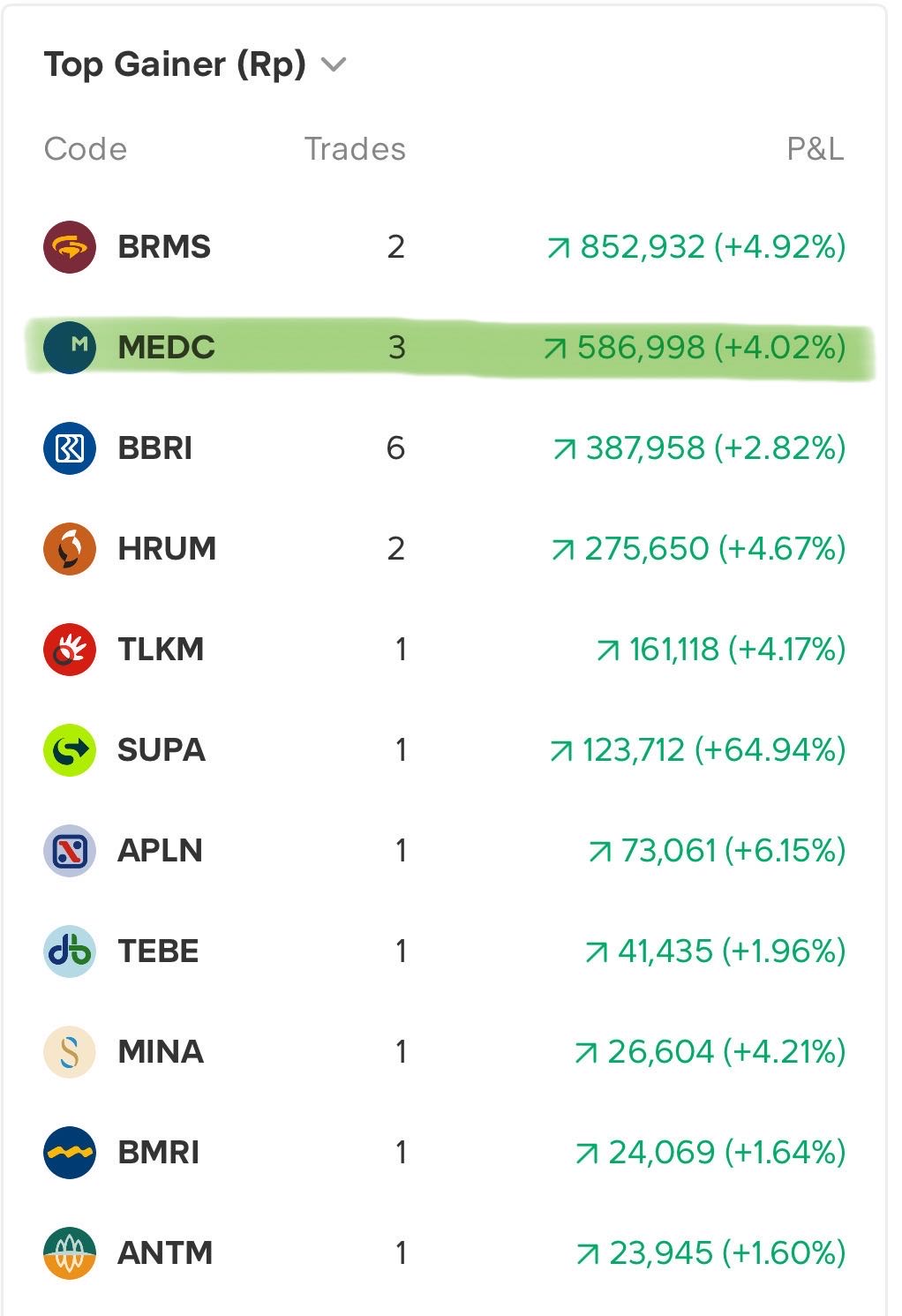Click the Trades column header
Screen dimensions: 902x1316
coord(355,149)
